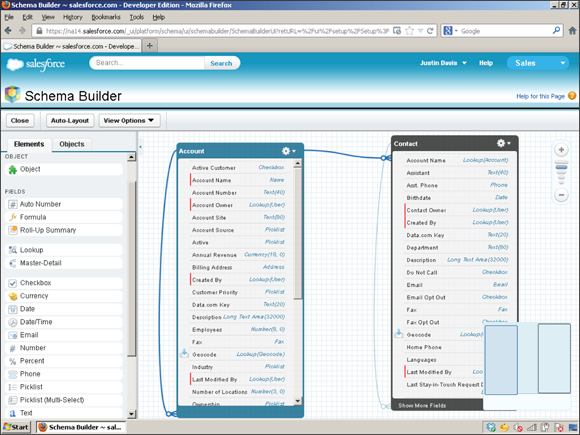Click the Search button
The height and width of the screenshot is (435, 580).
[221, 63]
